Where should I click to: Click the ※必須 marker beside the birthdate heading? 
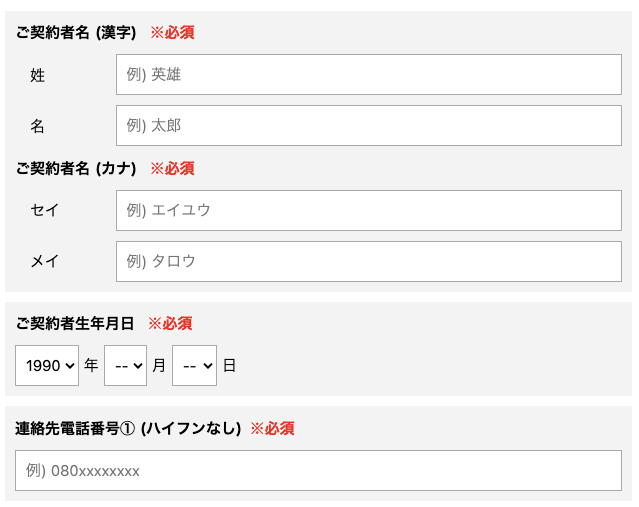tap(170, 323)
